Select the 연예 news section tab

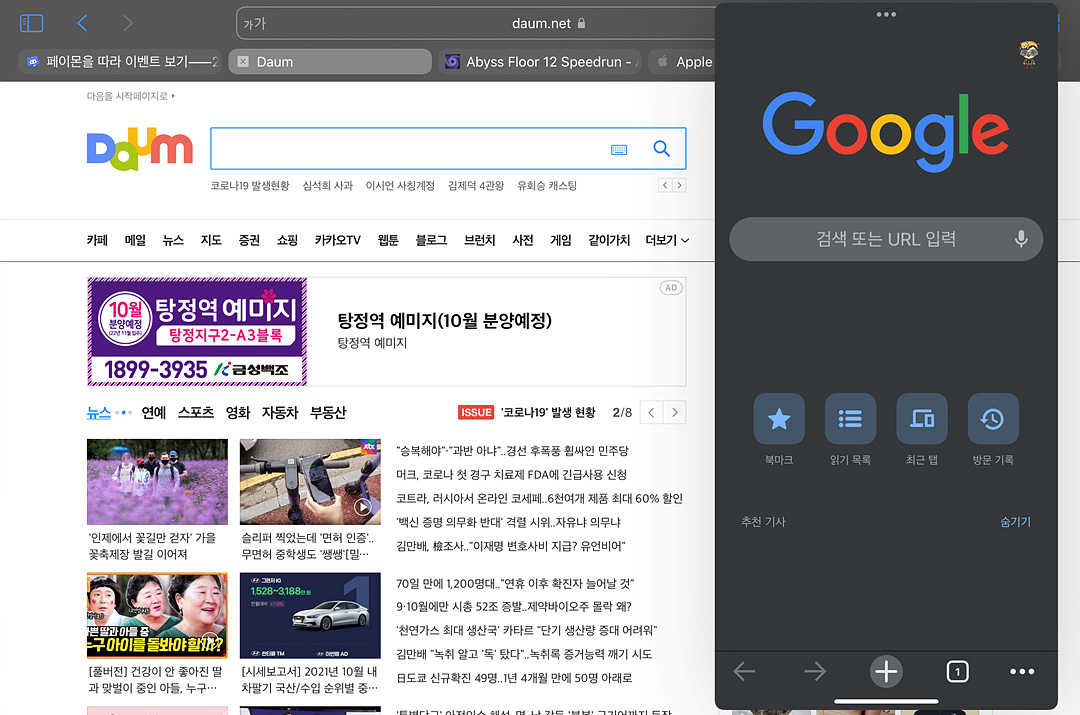tap(154, 412)
